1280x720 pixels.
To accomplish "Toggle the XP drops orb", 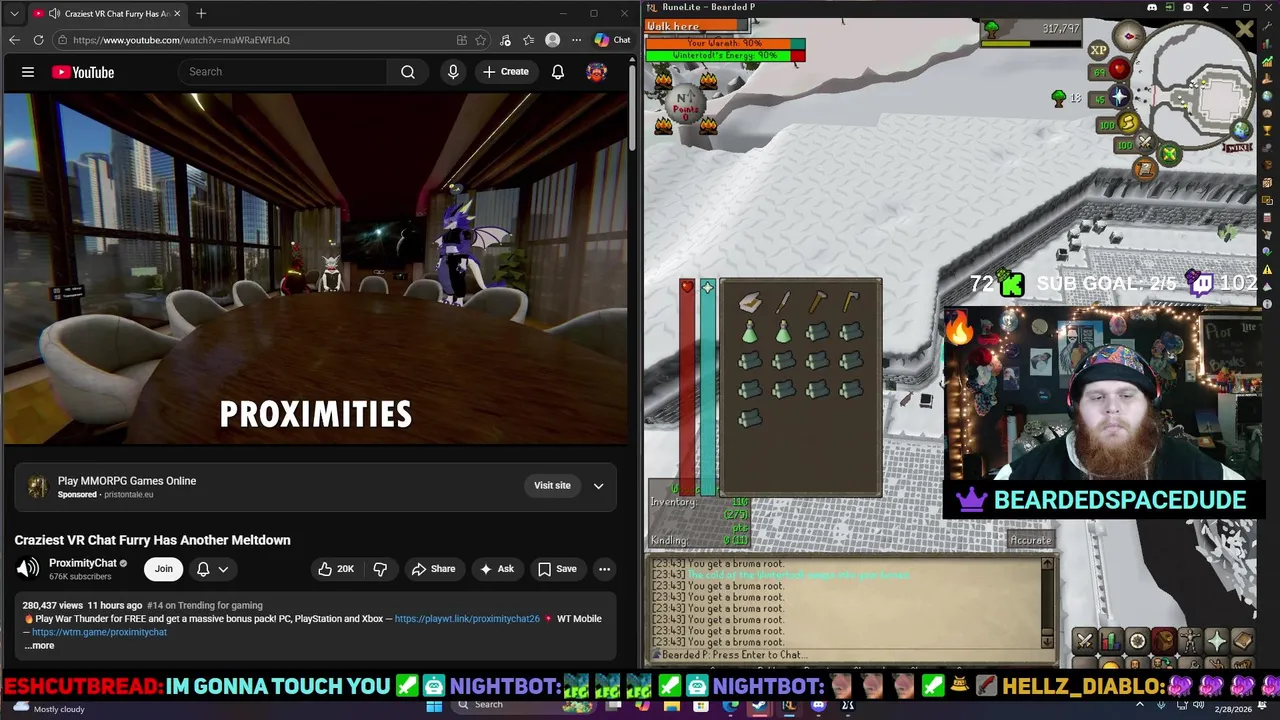I will (x=1098, y=50).
